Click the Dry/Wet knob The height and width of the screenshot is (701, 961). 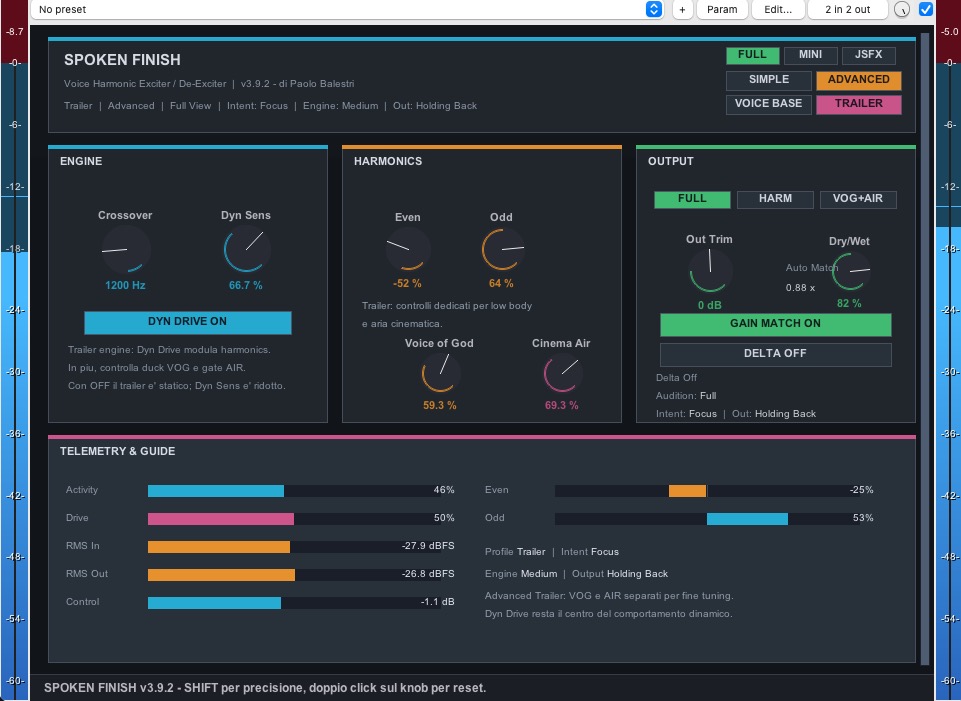(x=852, y=271)
